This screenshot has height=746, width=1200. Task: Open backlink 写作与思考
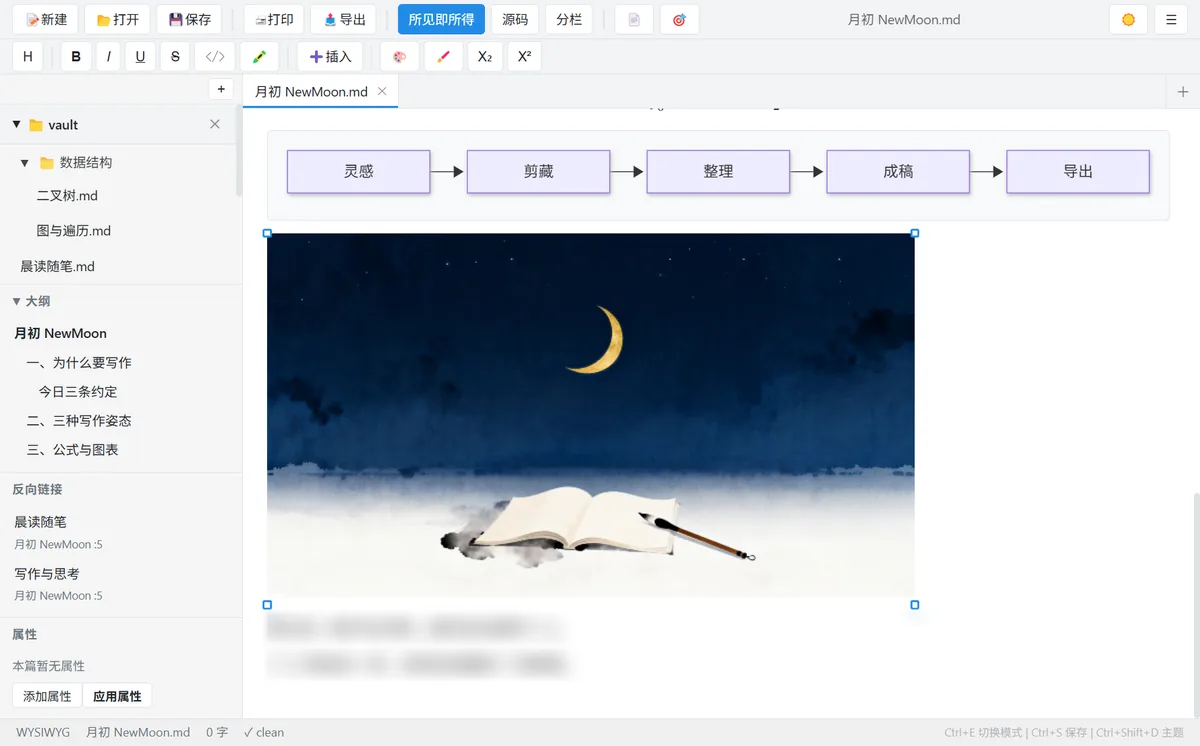(46, 574)
